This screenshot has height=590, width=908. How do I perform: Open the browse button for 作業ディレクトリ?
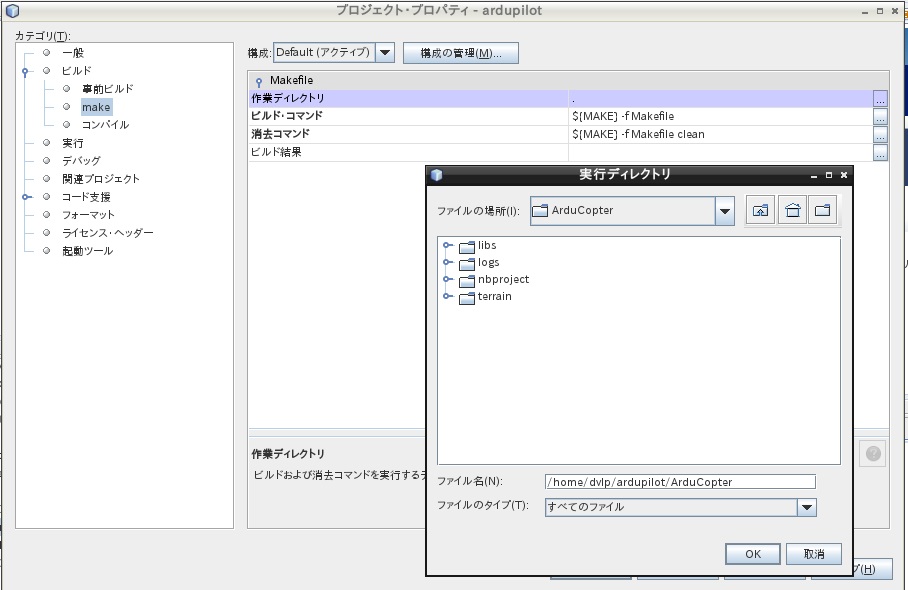[x=880, y=99]
